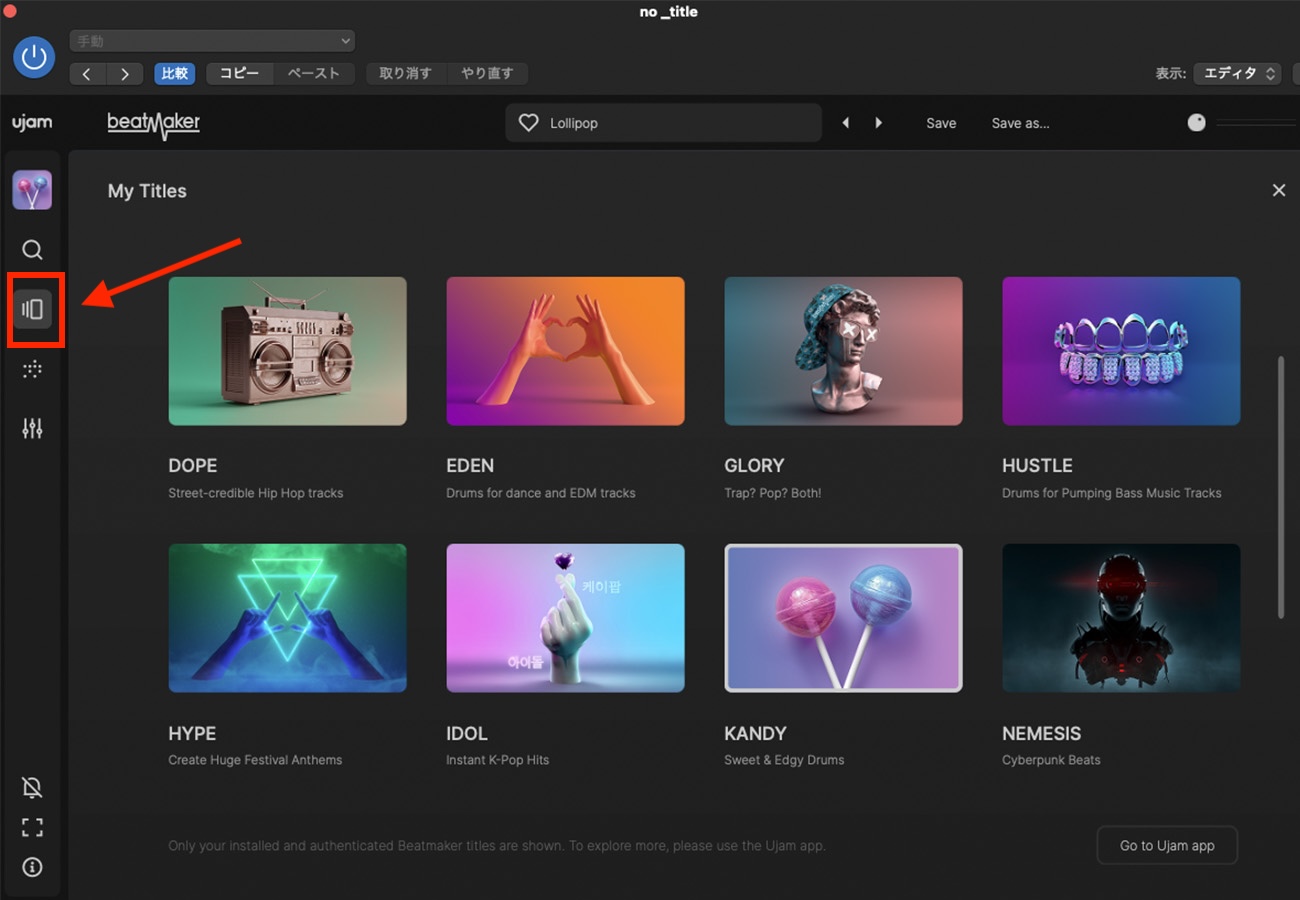The image size is (1300, 900).
Task: Go to previous setting with left chevron
Action: tap(88, 74)
